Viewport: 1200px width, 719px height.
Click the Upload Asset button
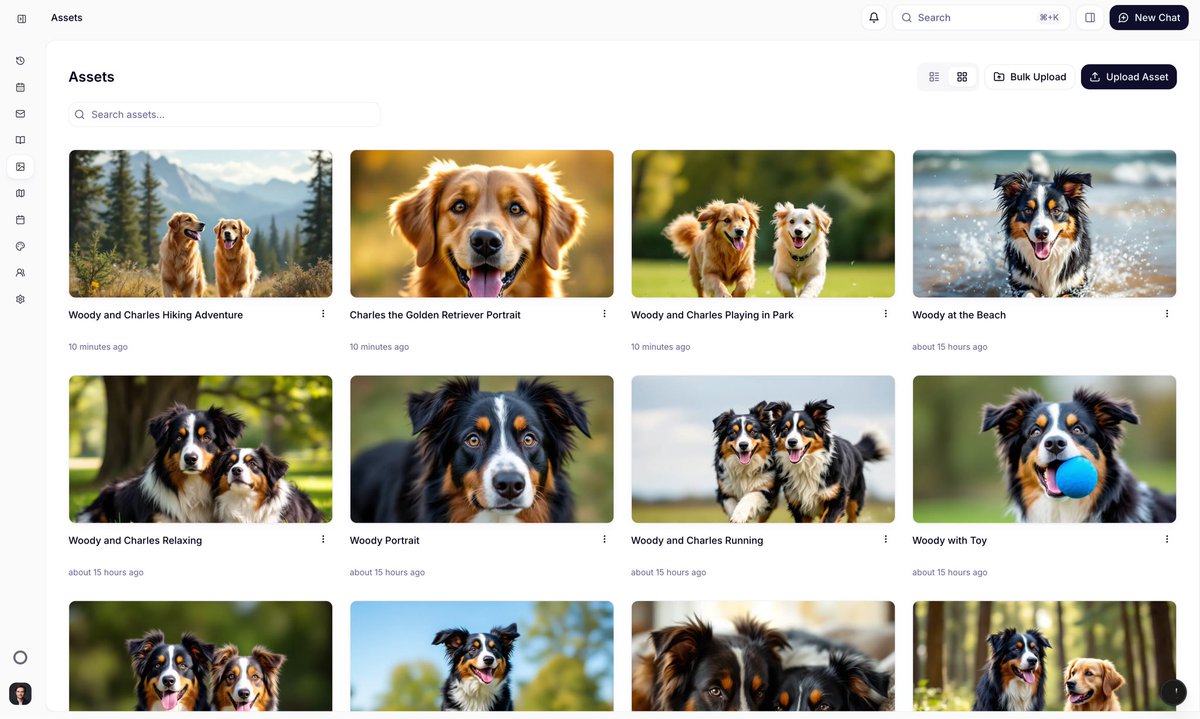1128,77
